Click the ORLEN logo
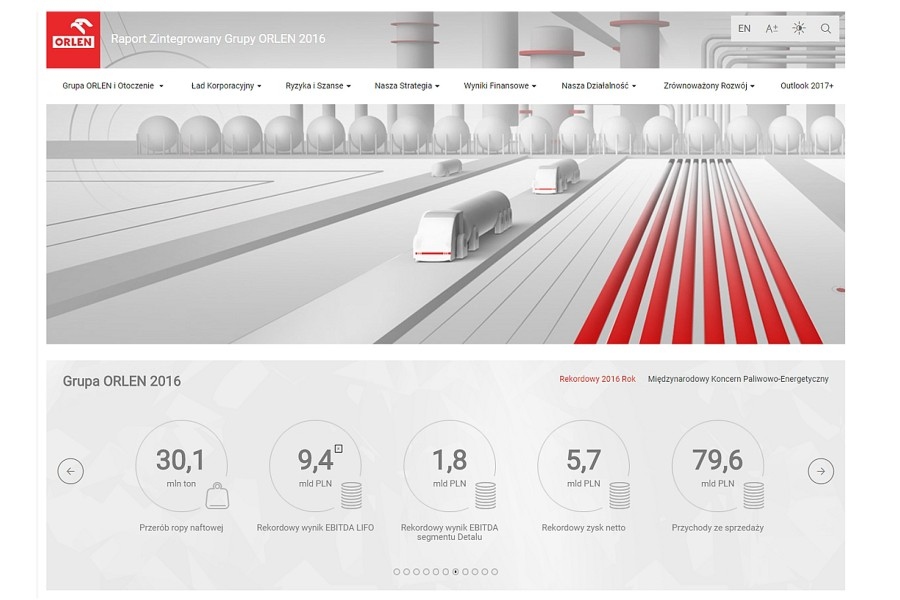 73,39
